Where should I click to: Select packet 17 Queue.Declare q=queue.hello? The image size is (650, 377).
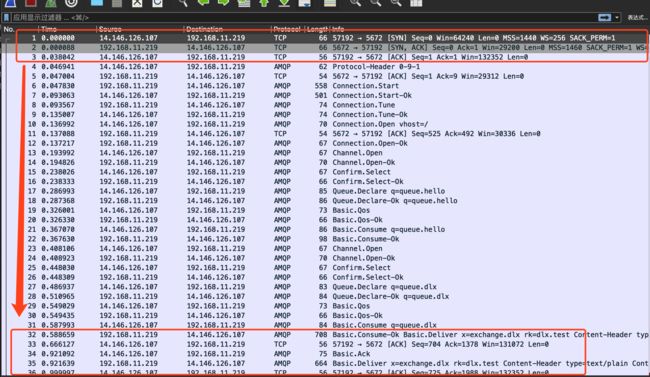pyautogui.click(x=325, y=191)
